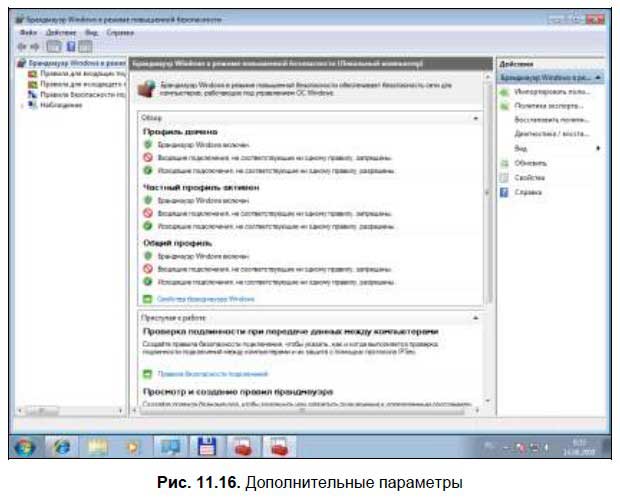Open Internet Explorer from the taskbar
The height and width of the screenshot is (498, 620).
click(62, 447)
